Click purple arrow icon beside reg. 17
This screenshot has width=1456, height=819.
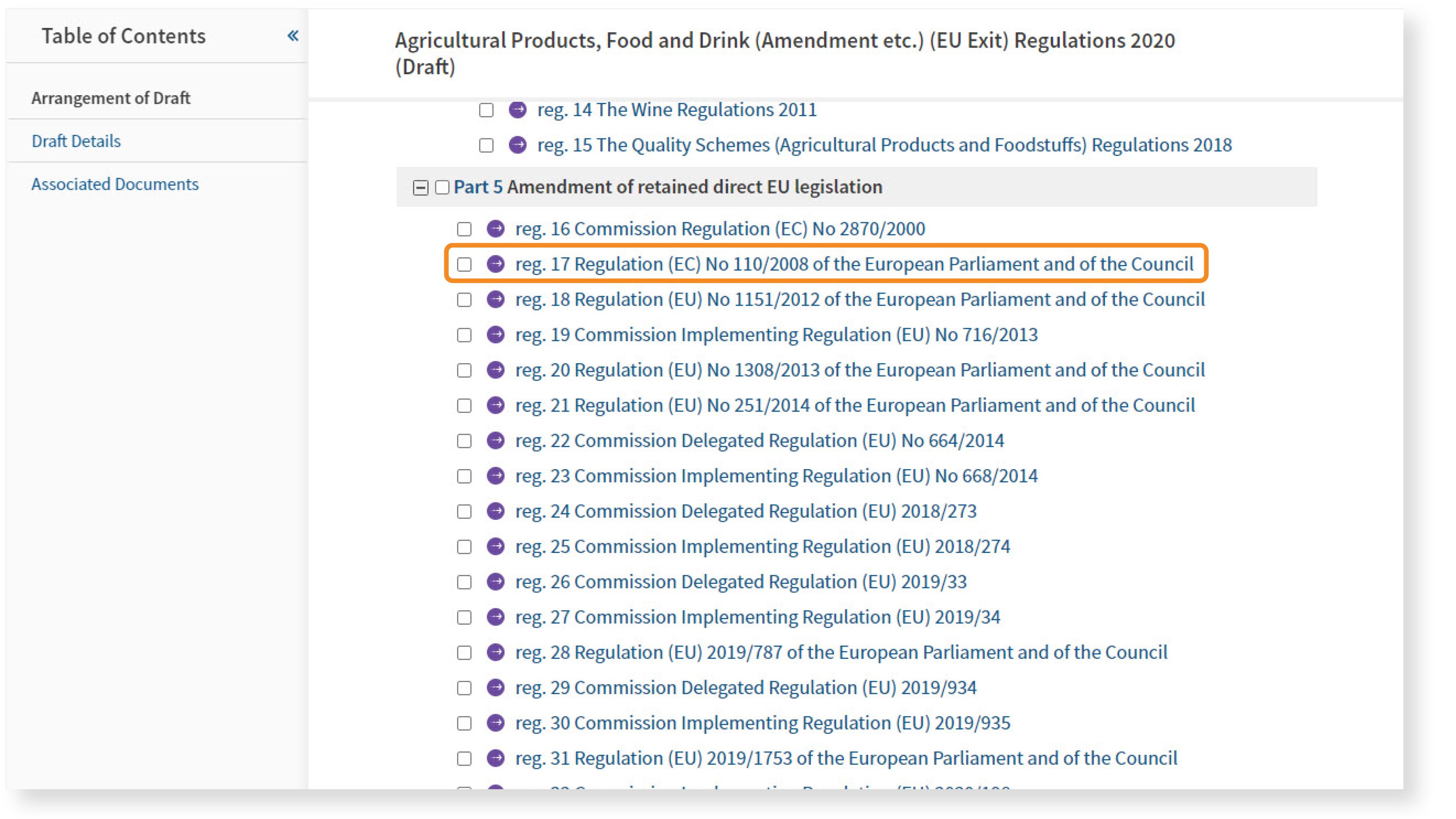pyautogui.click(x=496, y=264)
